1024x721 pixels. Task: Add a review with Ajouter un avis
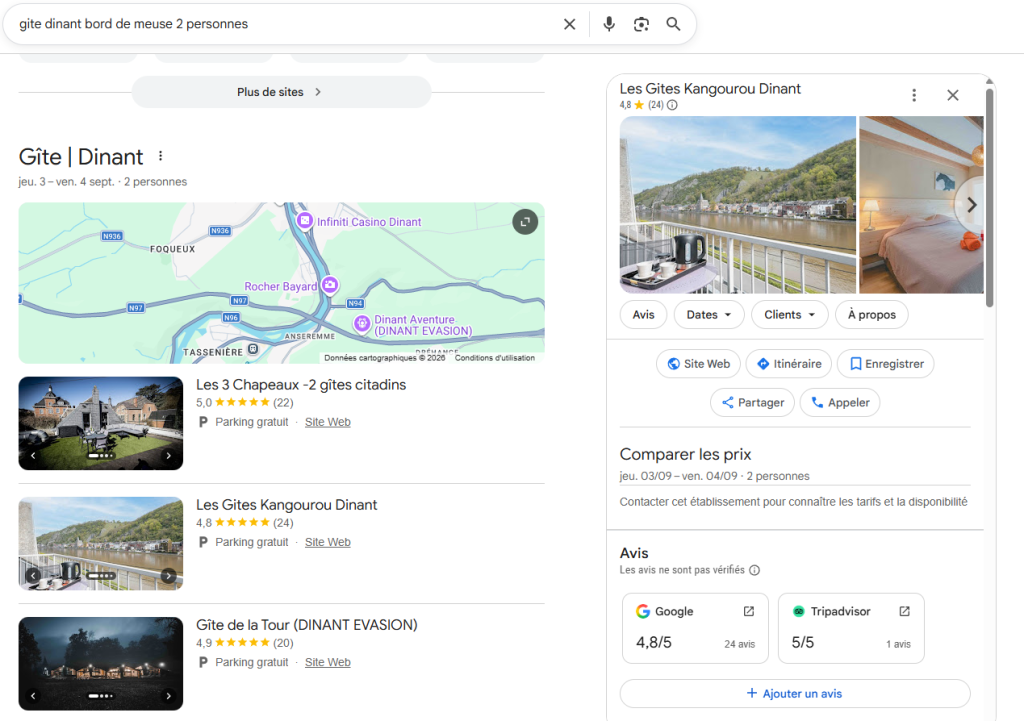coord(795,694)
